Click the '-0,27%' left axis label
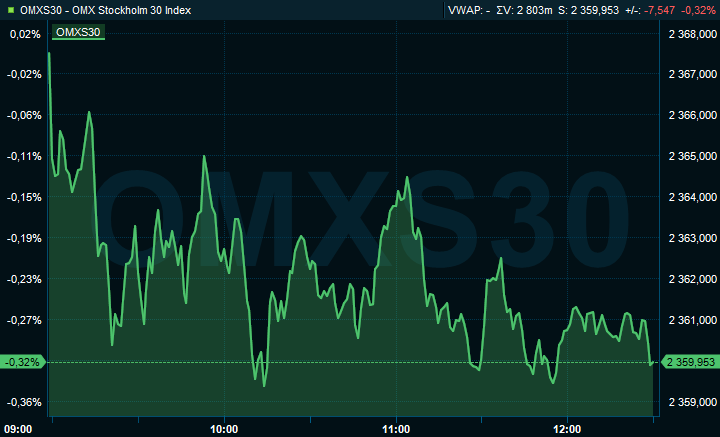 (x=24, y=320)
